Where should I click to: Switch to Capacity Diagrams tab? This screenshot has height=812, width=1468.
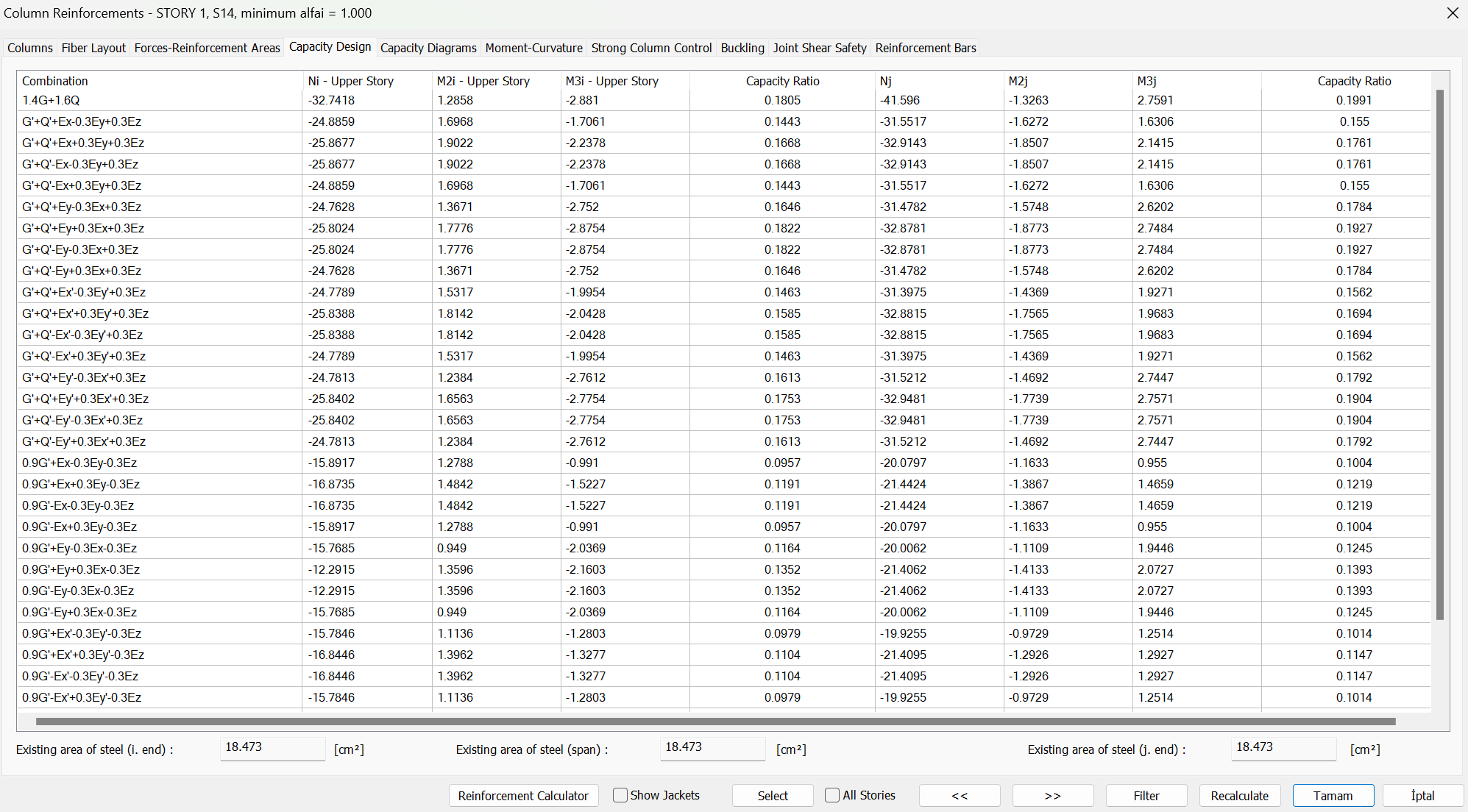(x=428, y=48)
